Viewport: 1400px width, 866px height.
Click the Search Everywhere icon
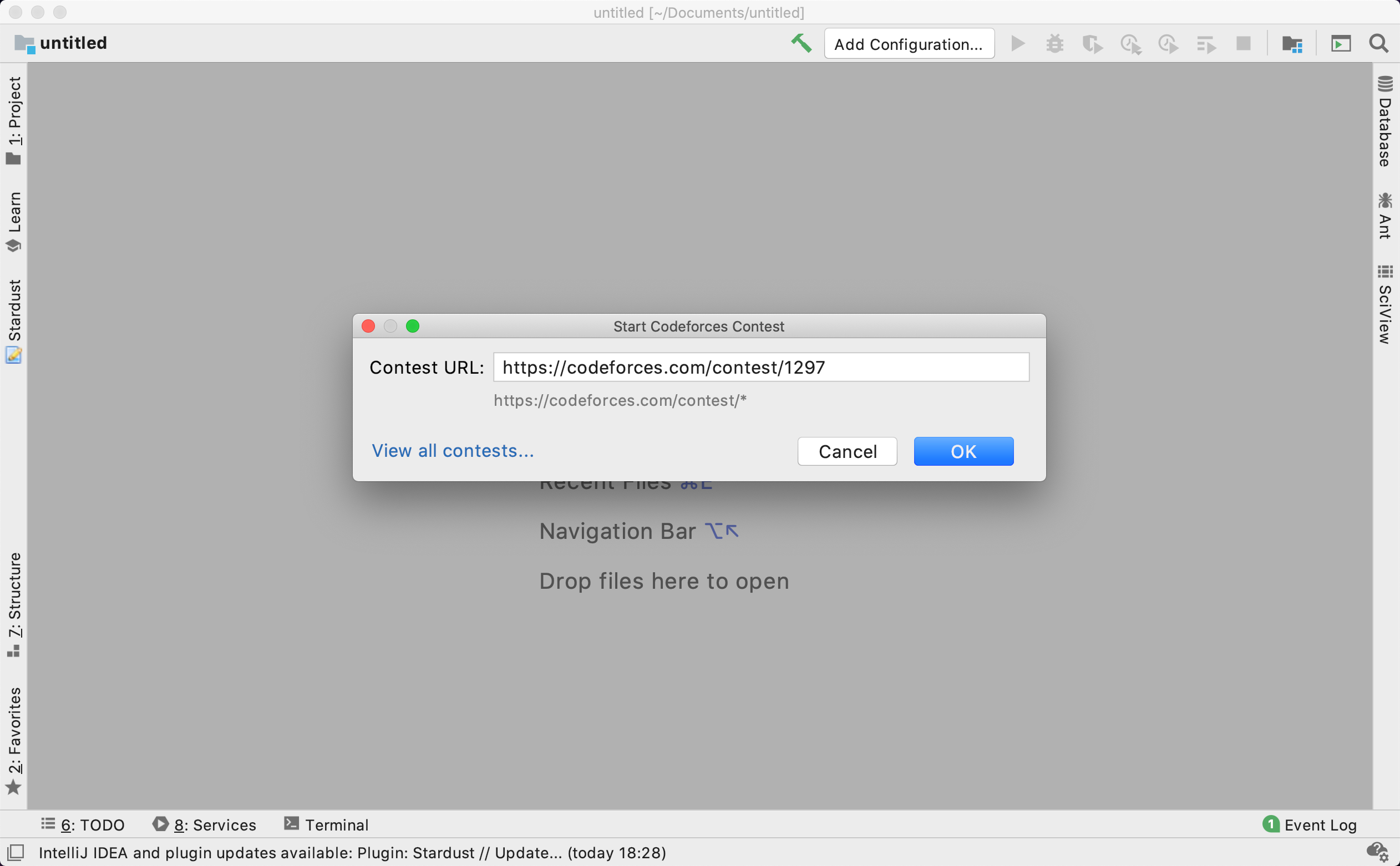(1378, 43)
